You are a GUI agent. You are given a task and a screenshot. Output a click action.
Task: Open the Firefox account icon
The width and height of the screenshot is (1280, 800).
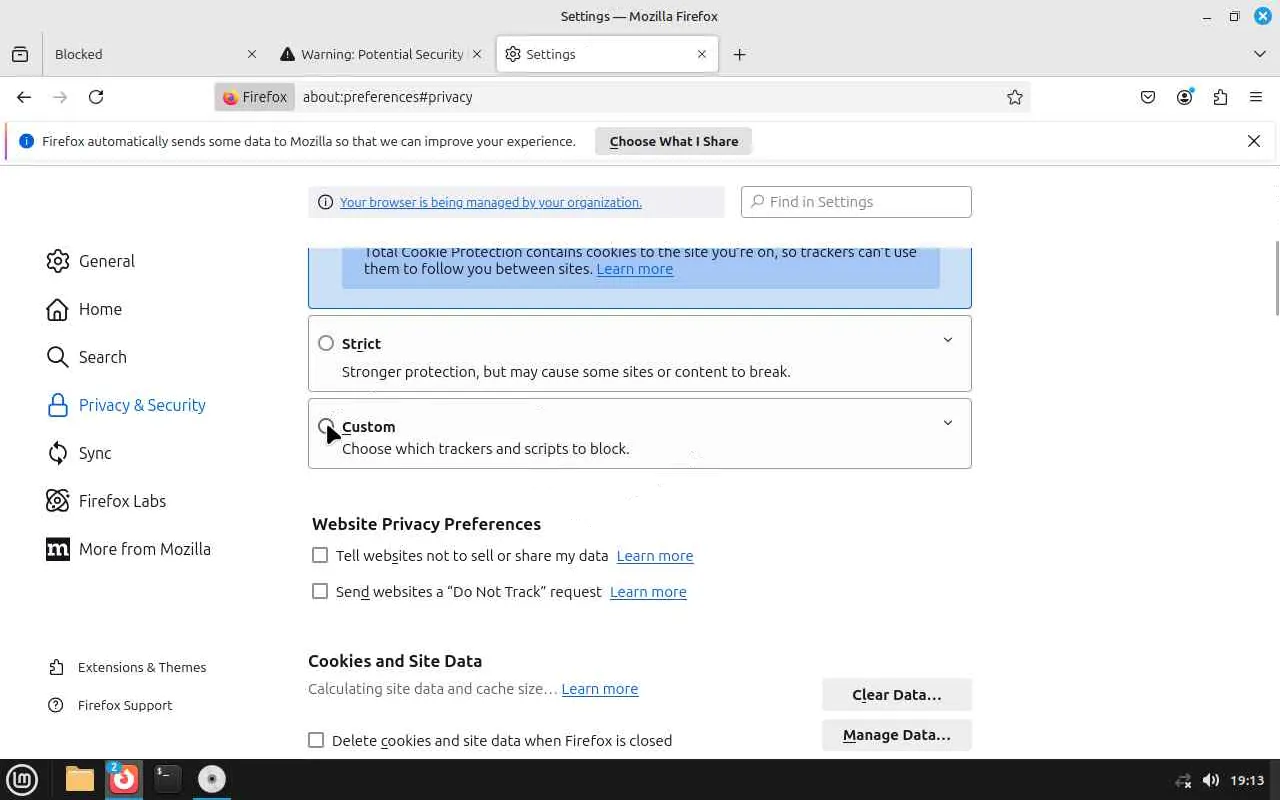1185,97
